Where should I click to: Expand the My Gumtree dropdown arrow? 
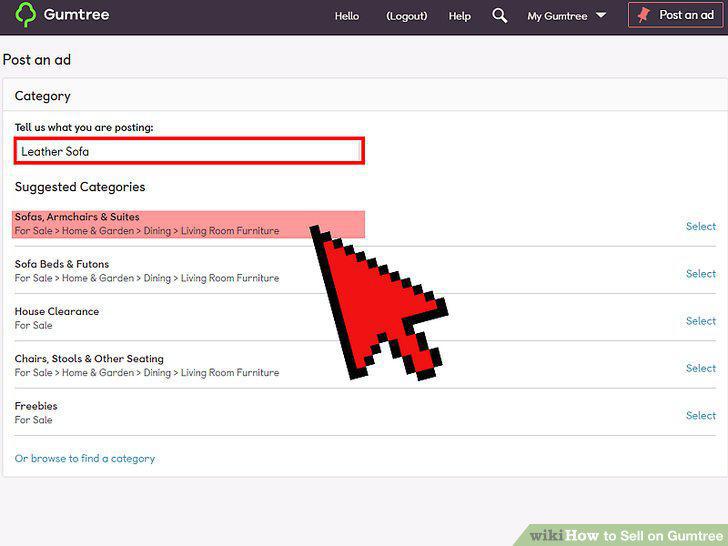point(601,15)
